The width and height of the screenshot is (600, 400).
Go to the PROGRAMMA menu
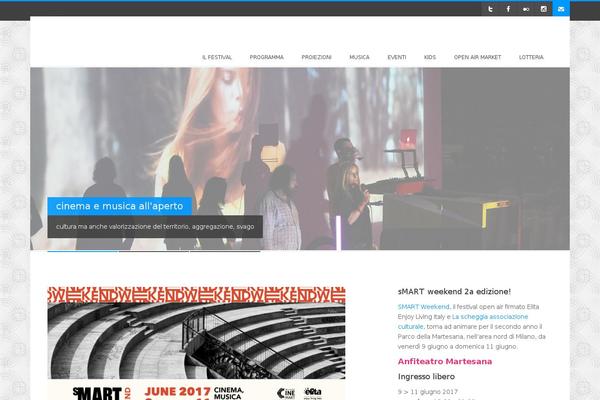pos(267,57)
